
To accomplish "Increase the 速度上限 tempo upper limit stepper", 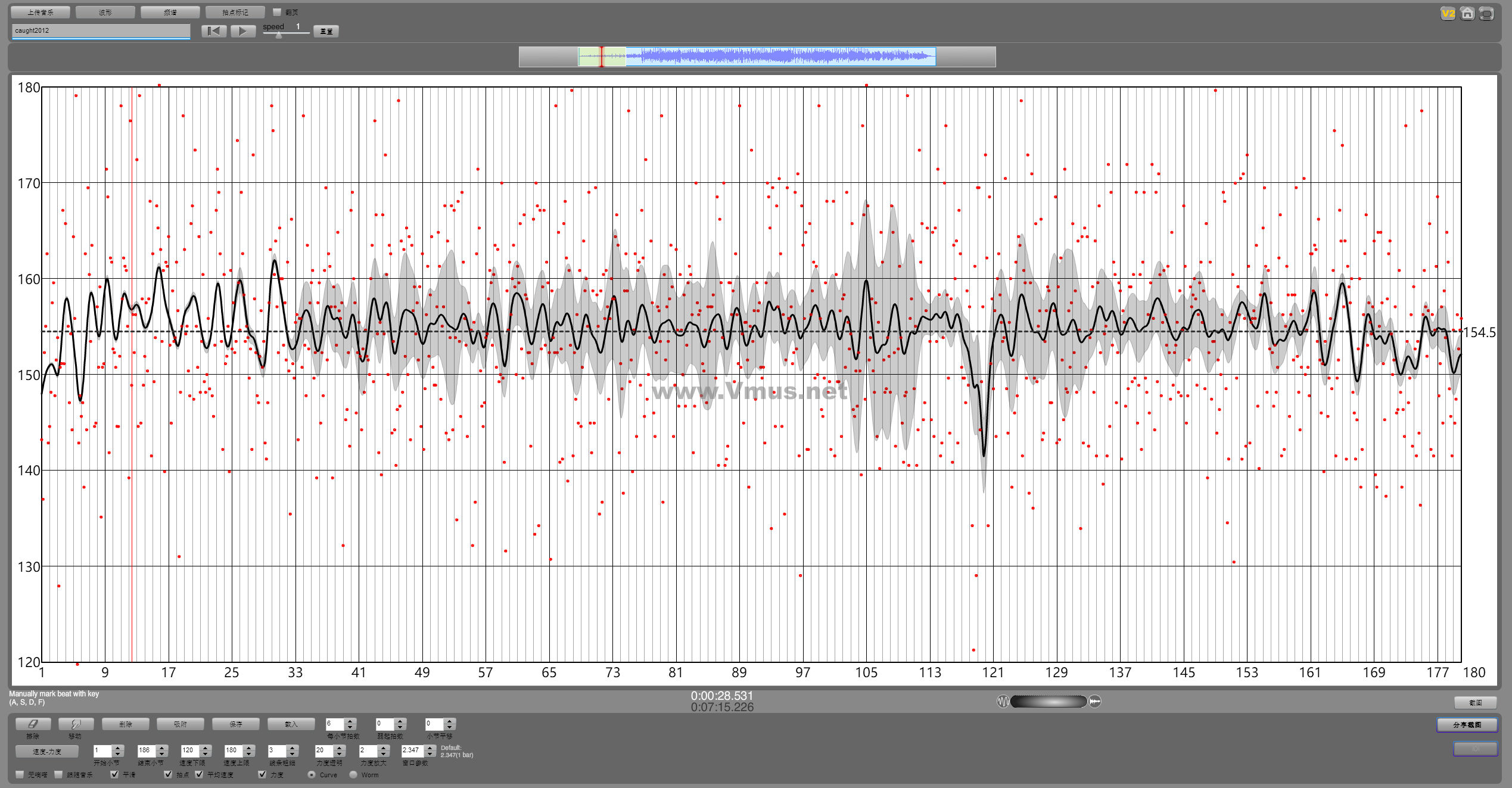I will click(x=250, y=747).
